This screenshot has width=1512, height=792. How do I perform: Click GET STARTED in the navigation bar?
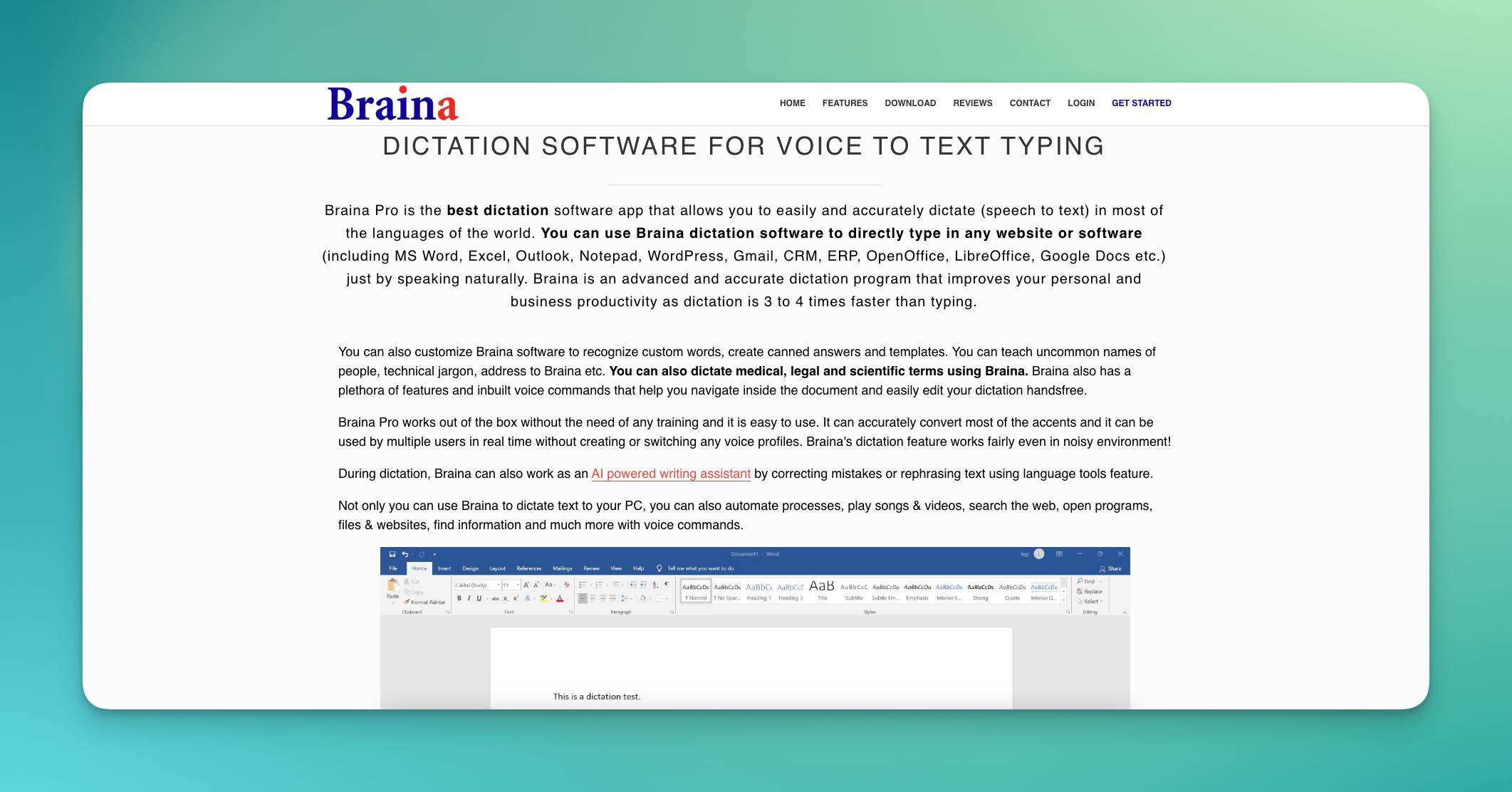[x=1141, y=103]
